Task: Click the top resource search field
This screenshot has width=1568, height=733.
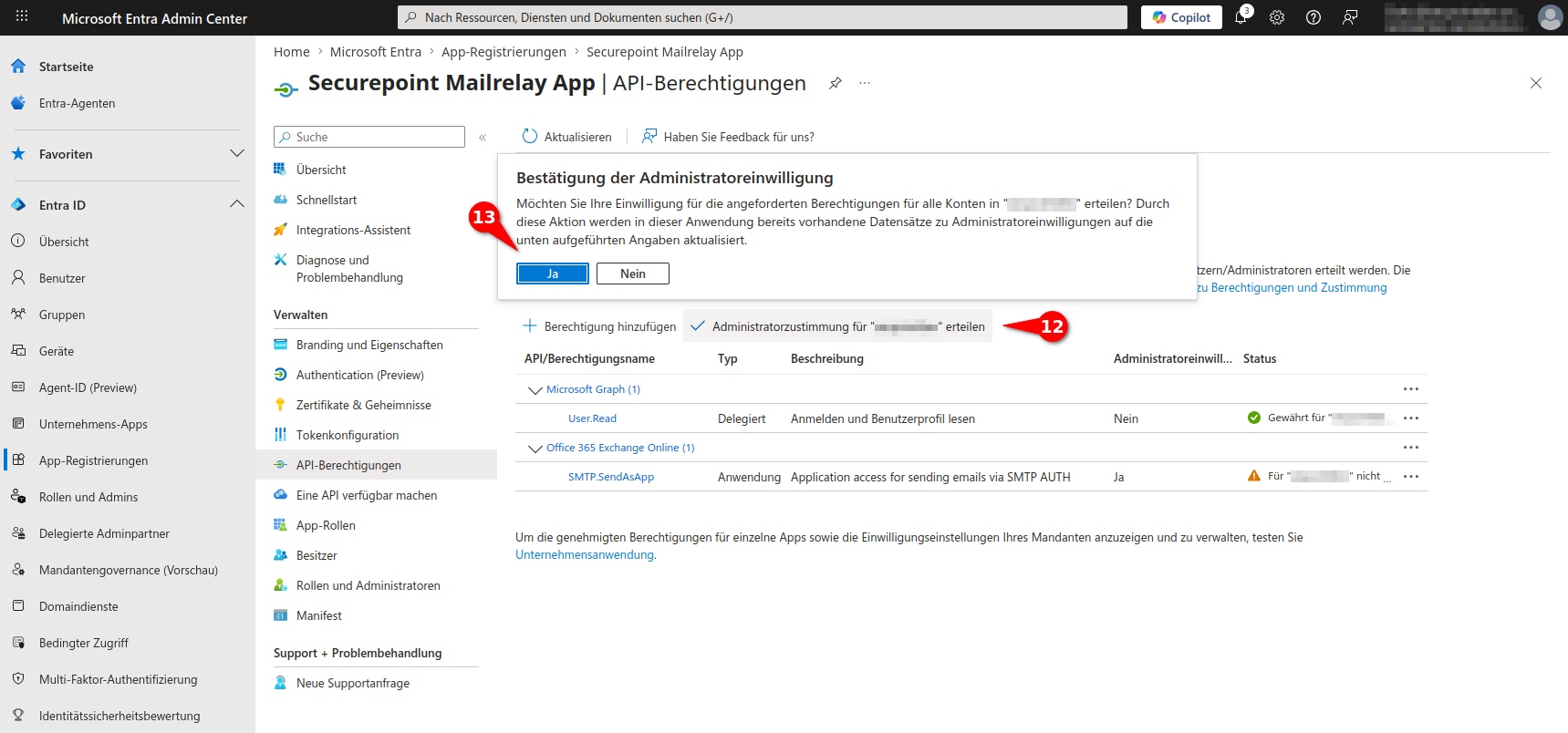Action: point(762,17)
